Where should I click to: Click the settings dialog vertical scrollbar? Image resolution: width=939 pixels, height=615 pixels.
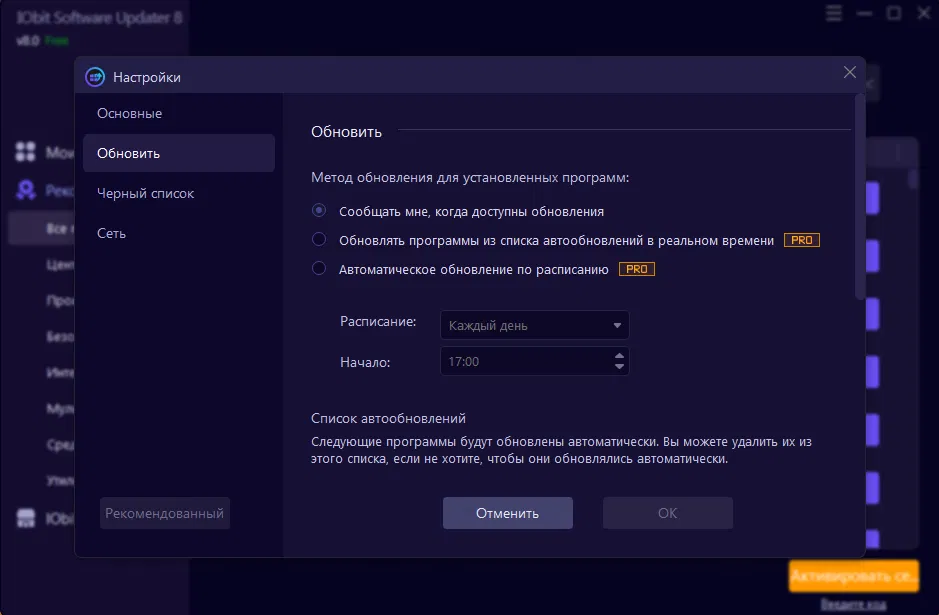[x=859, y=198]
